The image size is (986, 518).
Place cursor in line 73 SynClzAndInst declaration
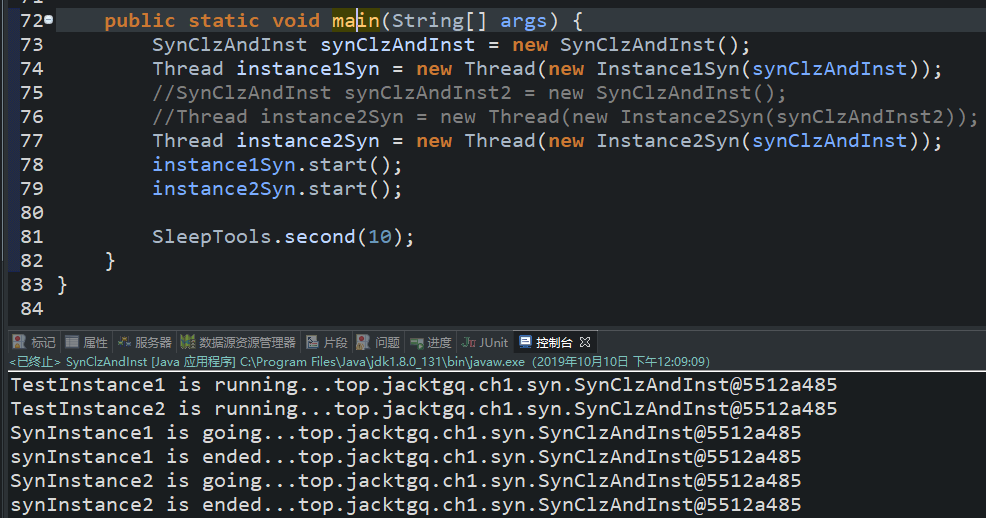(451, 45)
